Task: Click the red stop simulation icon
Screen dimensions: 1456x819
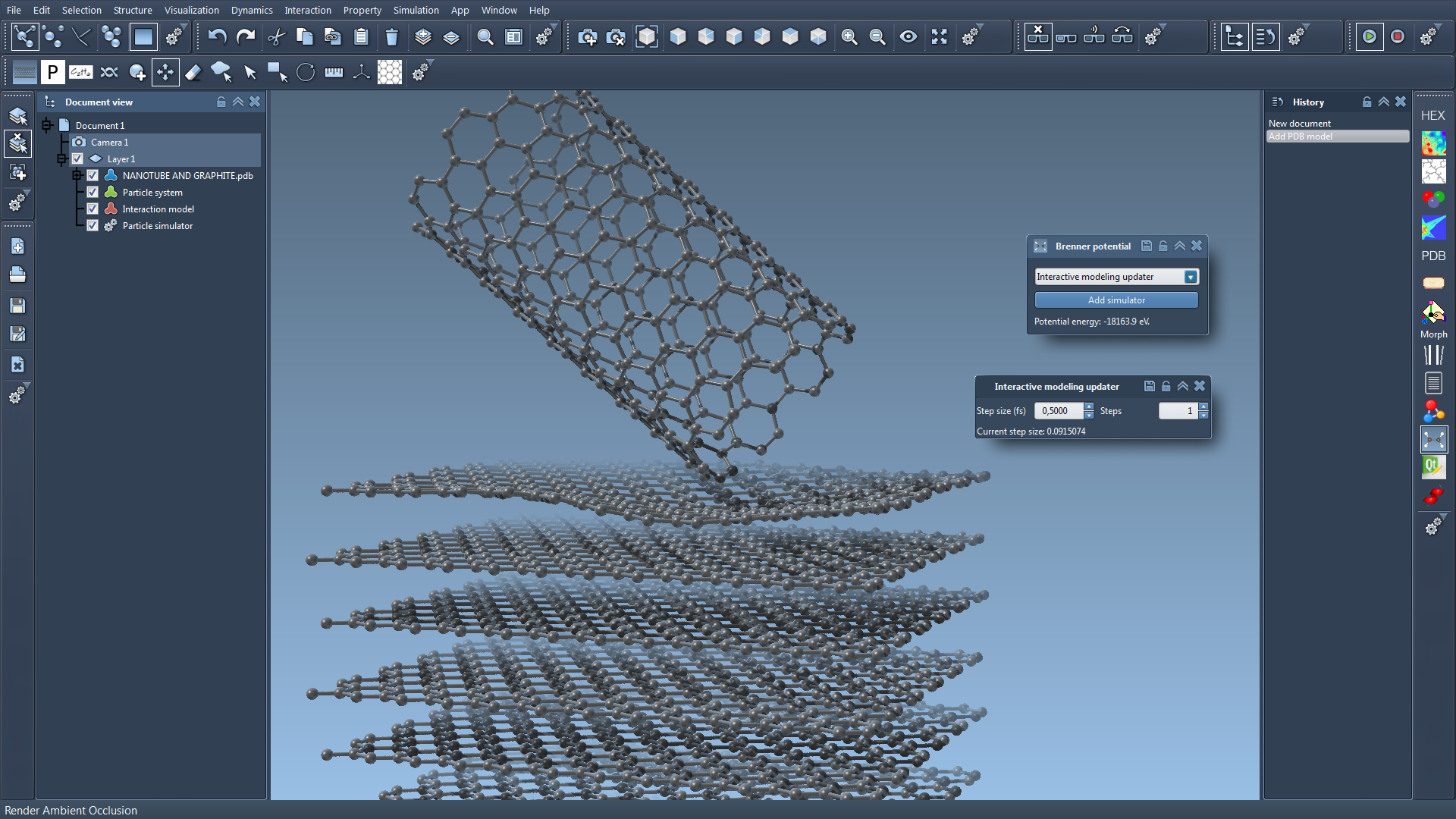Action: pos(1398,36)
